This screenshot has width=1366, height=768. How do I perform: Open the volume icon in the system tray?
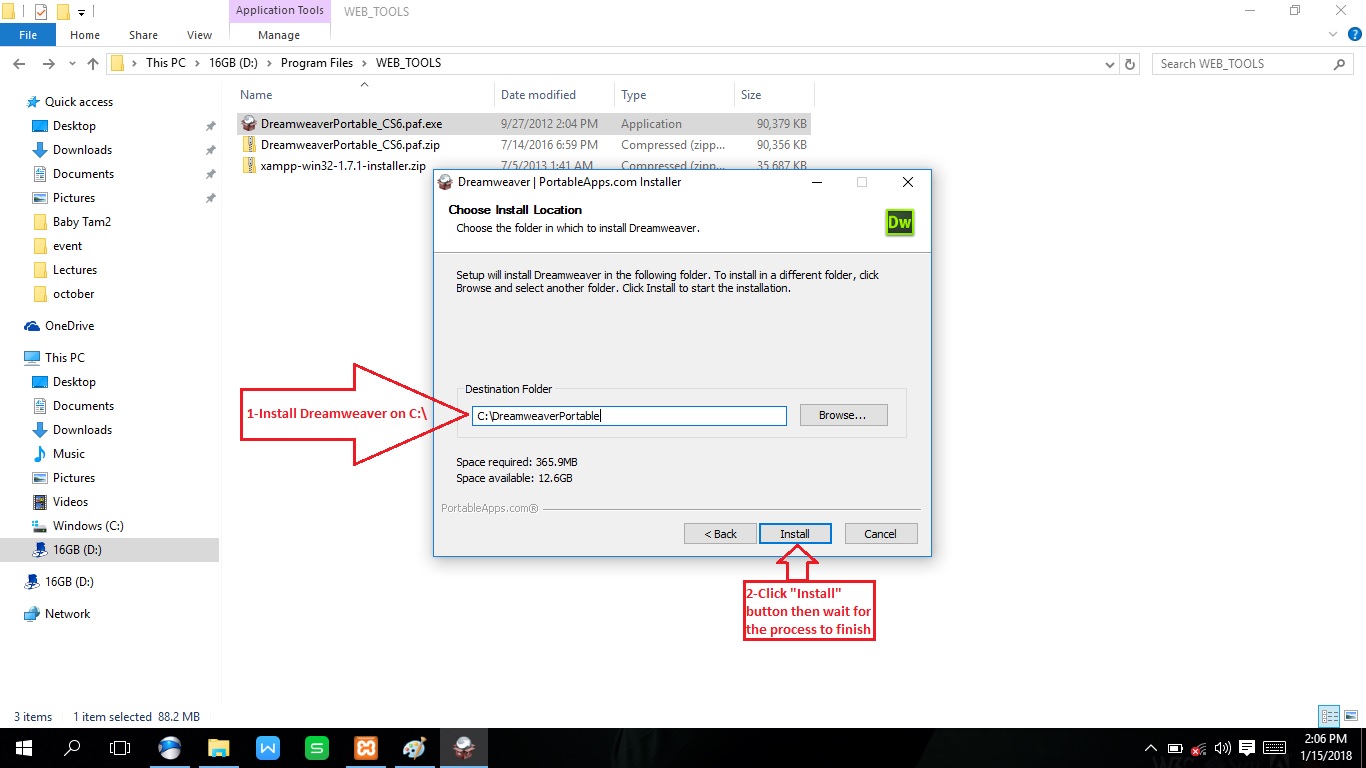[x=1222, y=748]
